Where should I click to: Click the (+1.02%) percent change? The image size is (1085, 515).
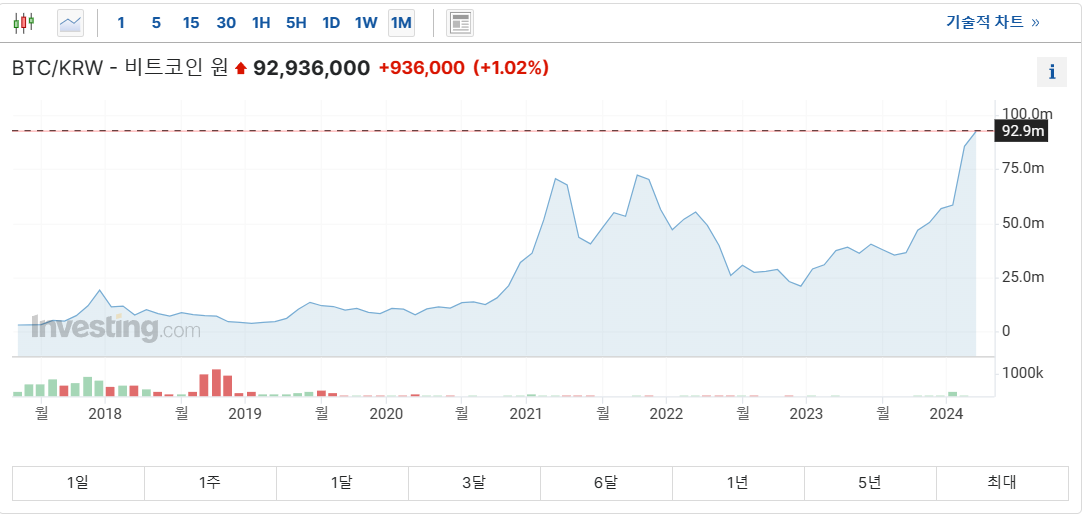point(511,68)
